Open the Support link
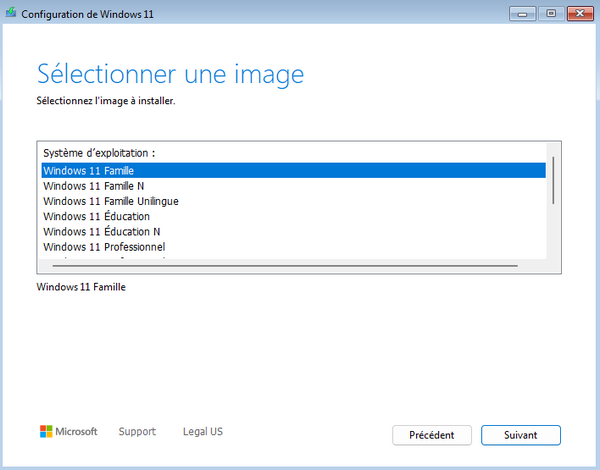Image resolution: width=600 pixels, height=470 pixels. coord(137,432)
